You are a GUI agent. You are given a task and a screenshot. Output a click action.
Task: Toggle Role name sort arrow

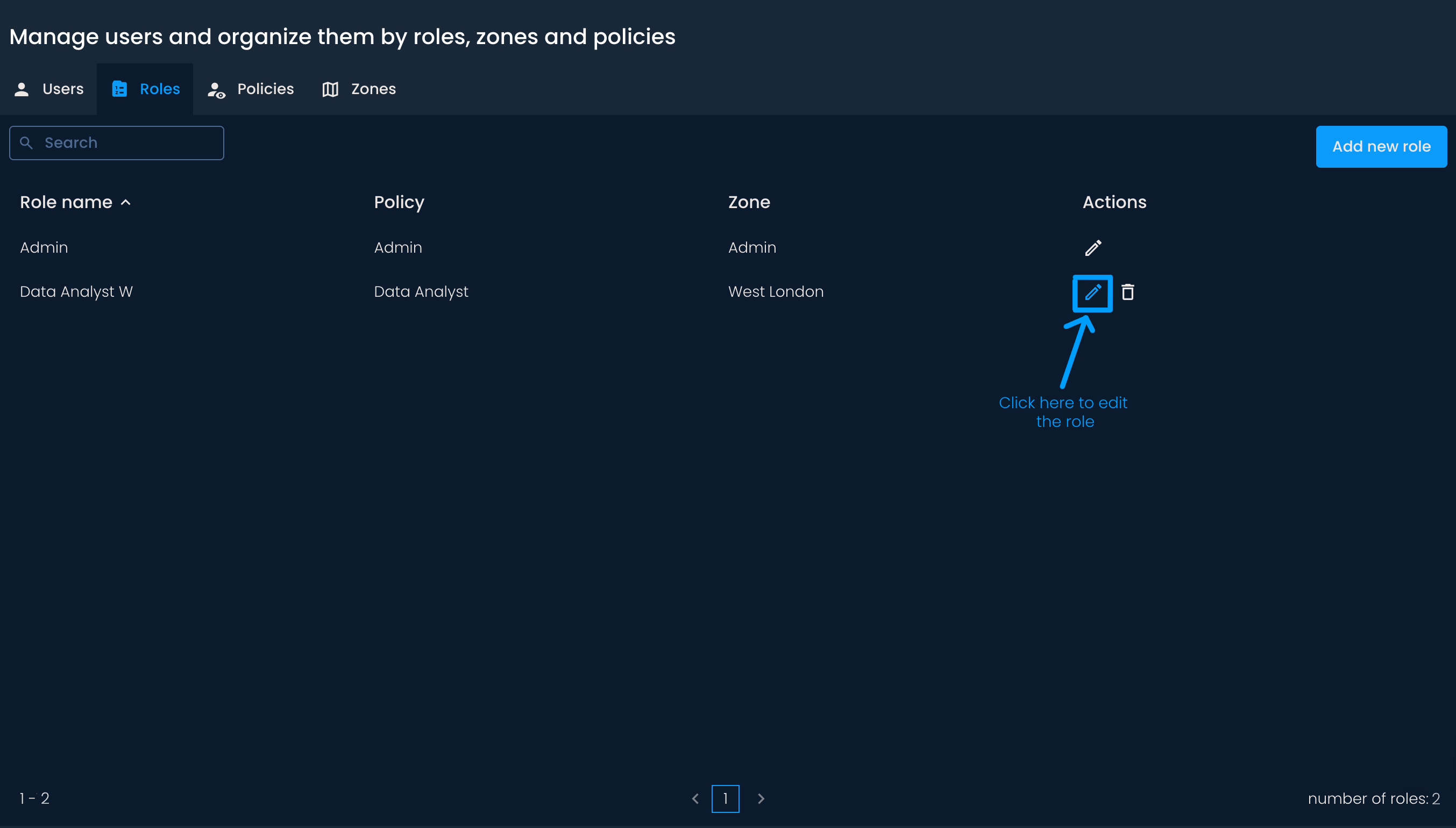click(x=126, y=203)
